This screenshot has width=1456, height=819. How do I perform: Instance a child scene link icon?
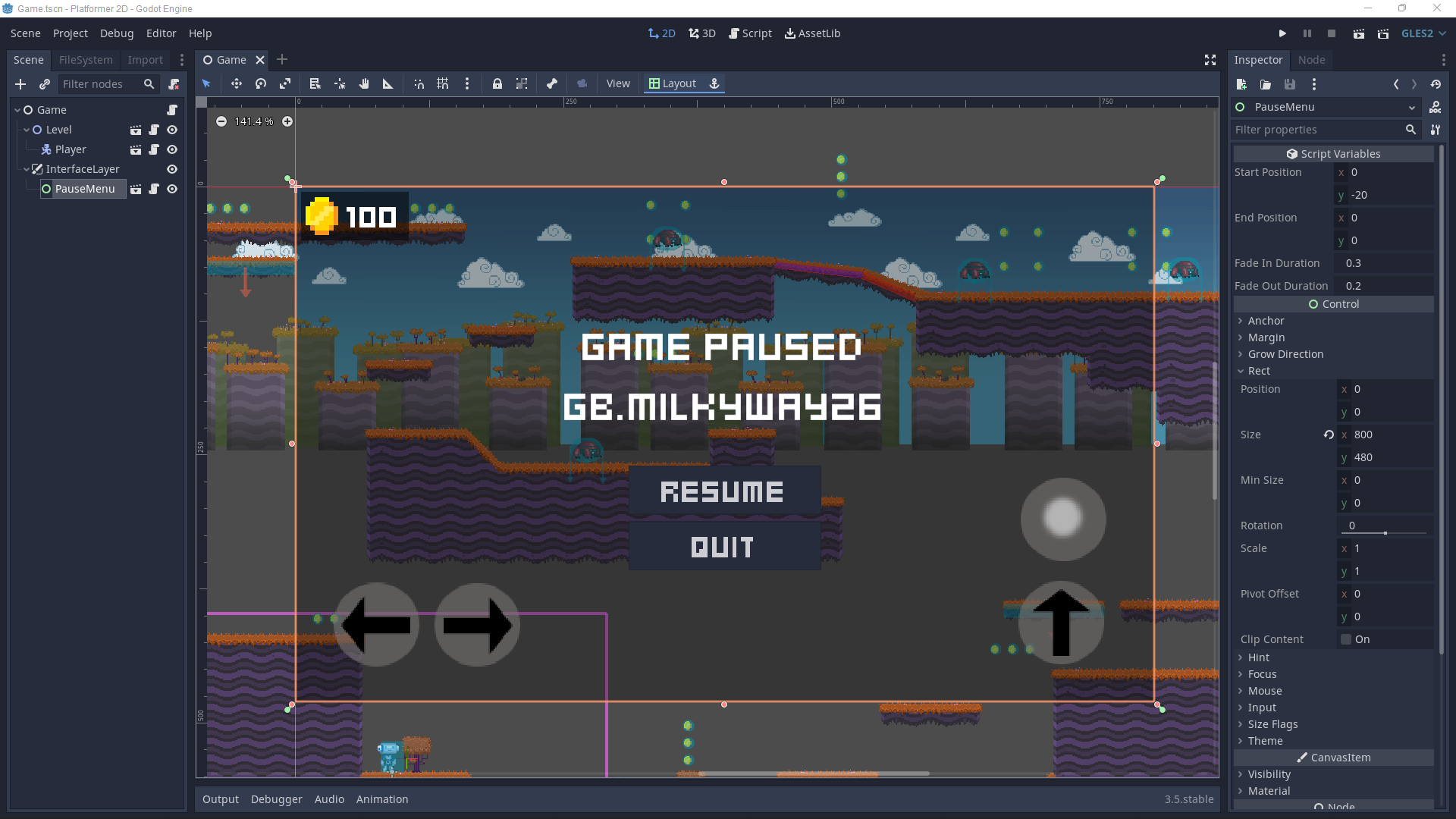[45, 84]
